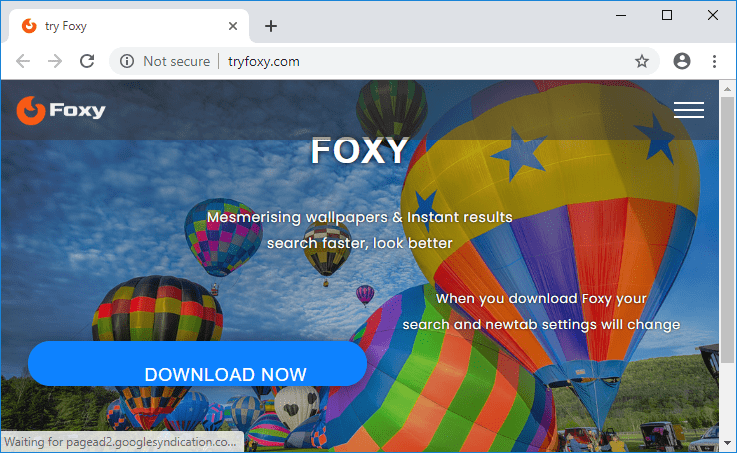Click the tryfoxy.com address bar
Image resolution: width=737 pixels, height=453 pixels.
pyautogui.click(x=384, y=61)
